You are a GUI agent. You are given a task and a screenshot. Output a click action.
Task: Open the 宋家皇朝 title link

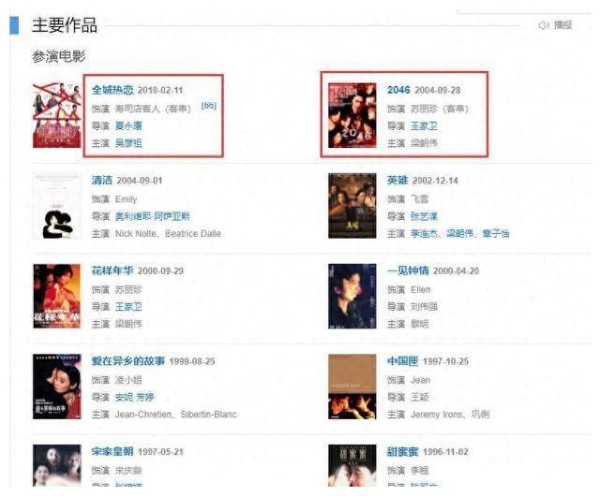point(112,452)
